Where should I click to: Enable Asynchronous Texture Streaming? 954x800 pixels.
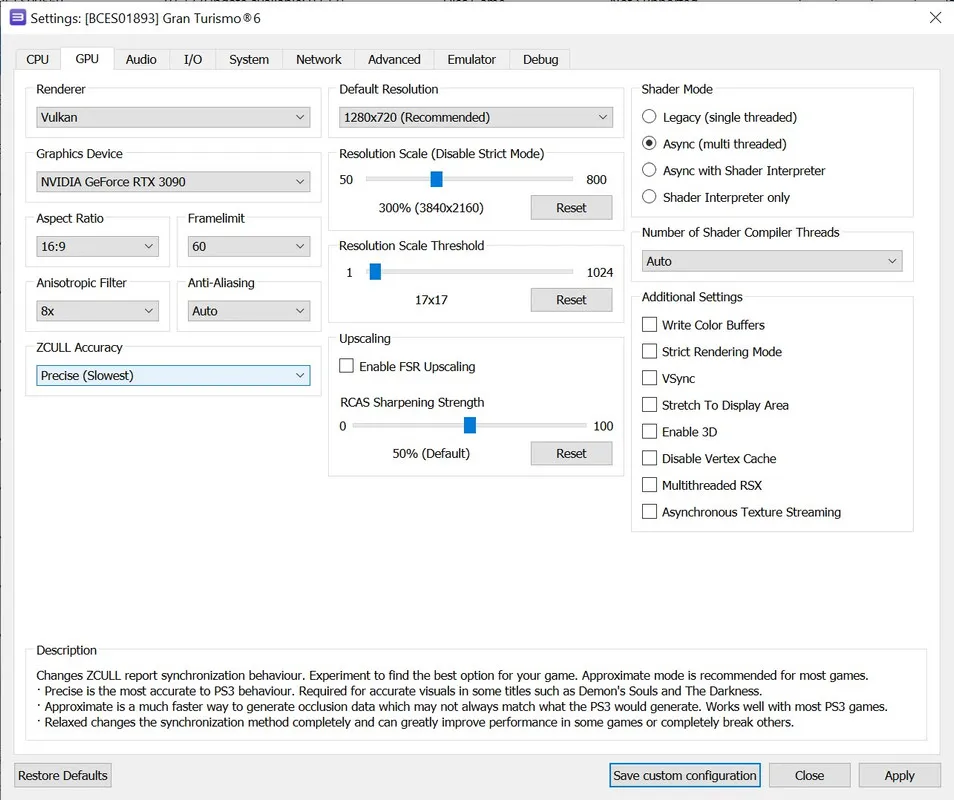coord(742,512)
